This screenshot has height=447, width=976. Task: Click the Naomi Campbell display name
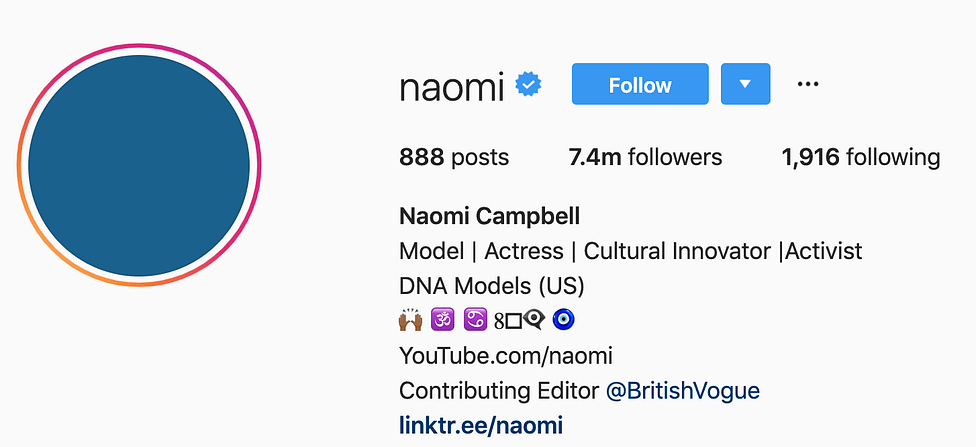[x=490, y=217]
